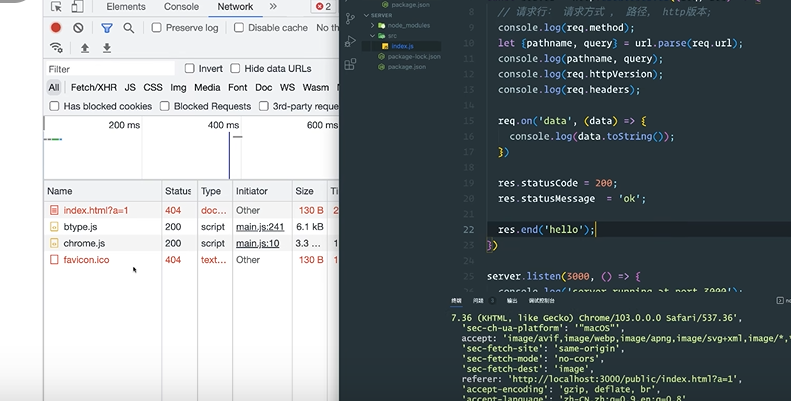
Task: Filter requests by WS type
Action: pyautogui.click(x=288, y=87)
